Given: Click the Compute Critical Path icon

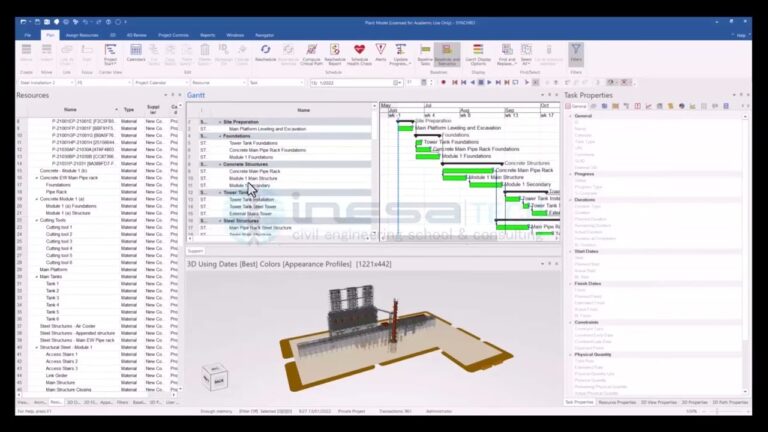Looking at the screenshot, I should click(311, 52).
